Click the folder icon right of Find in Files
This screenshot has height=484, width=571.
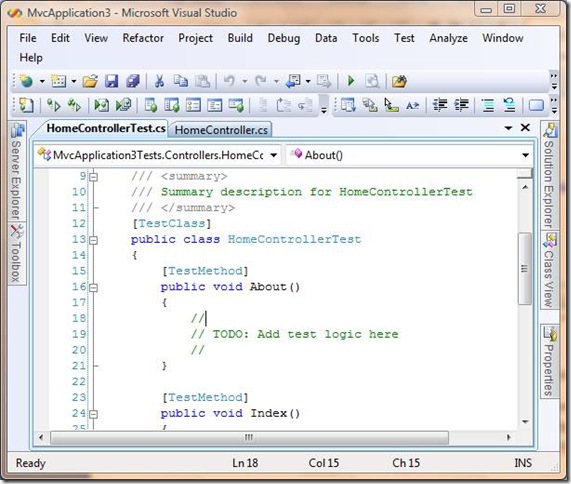pyautogui.click(x=399, y=81)
